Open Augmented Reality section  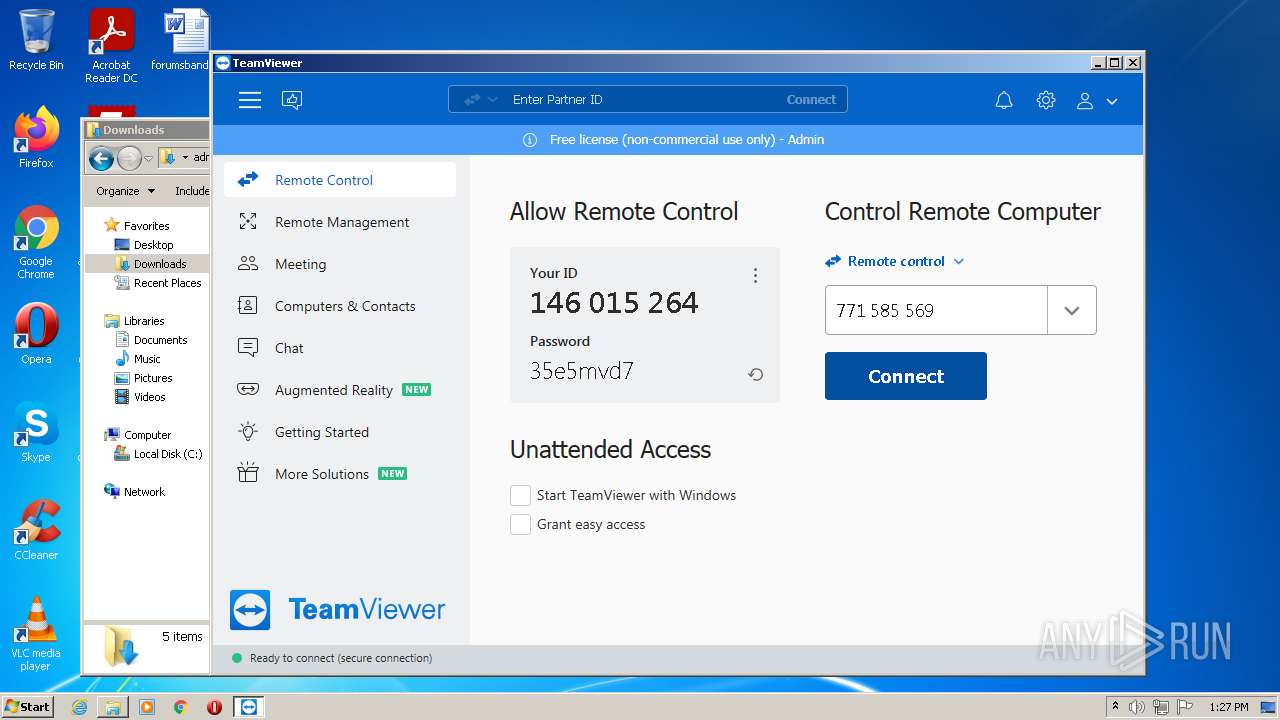340,390
